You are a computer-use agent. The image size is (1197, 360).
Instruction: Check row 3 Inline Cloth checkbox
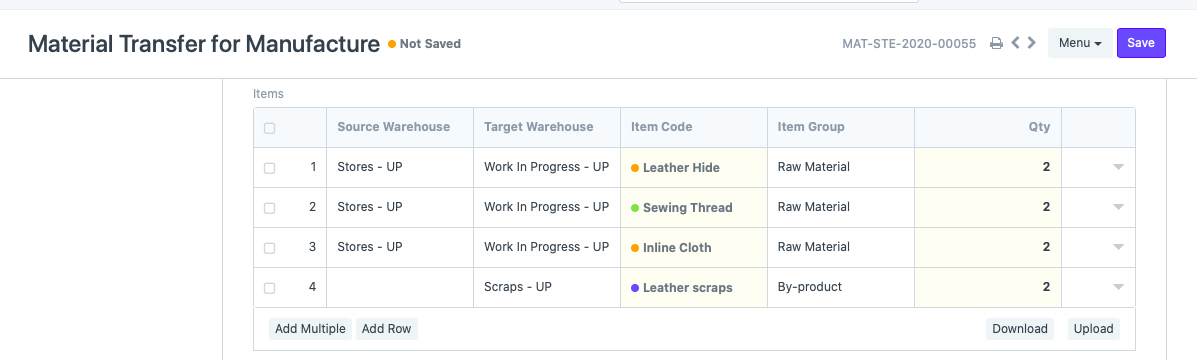(x=269, y=248)
